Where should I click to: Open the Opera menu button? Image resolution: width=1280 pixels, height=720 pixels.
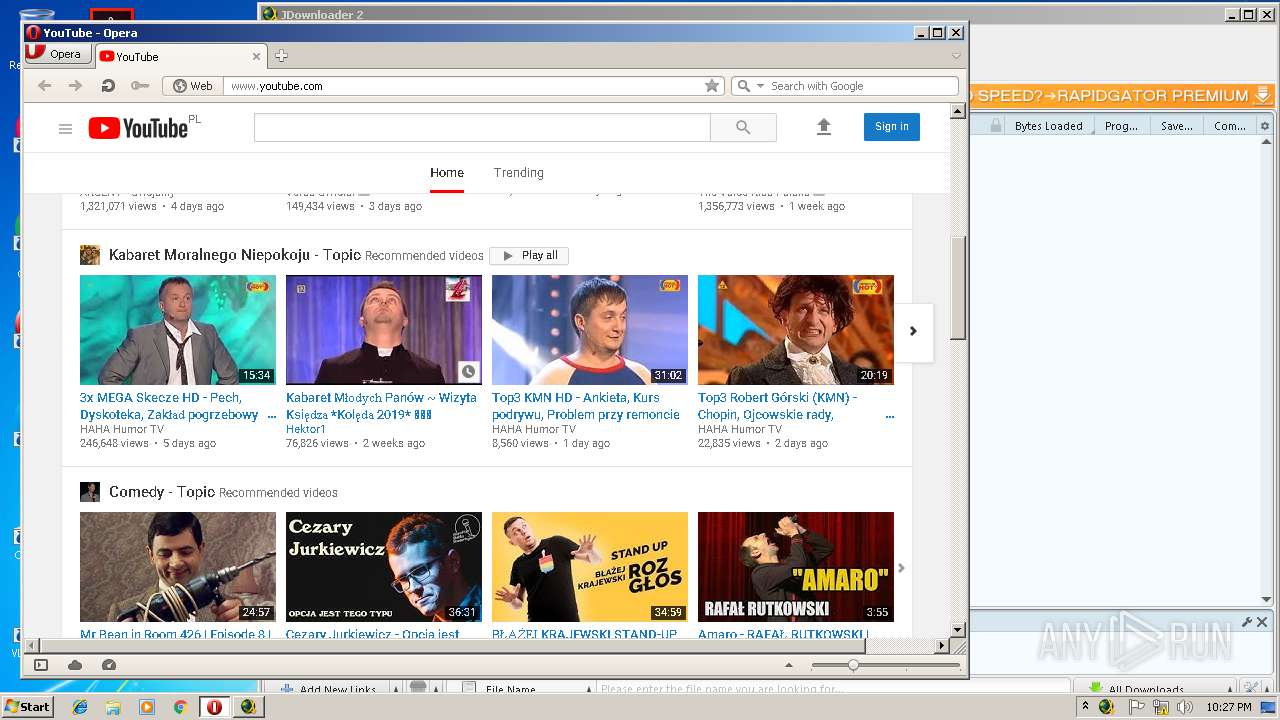[x=57, y=54]
